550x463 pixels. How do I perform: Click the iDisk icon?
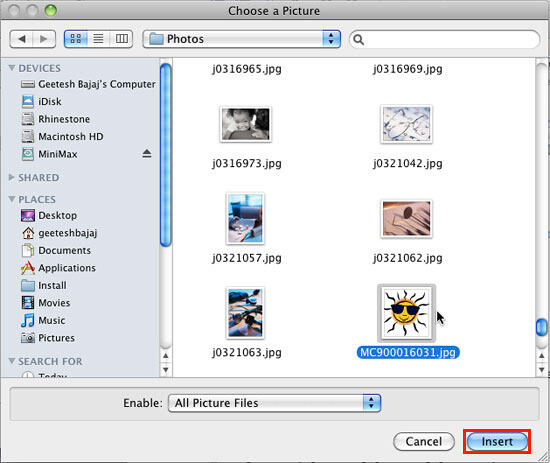(28, 101)
